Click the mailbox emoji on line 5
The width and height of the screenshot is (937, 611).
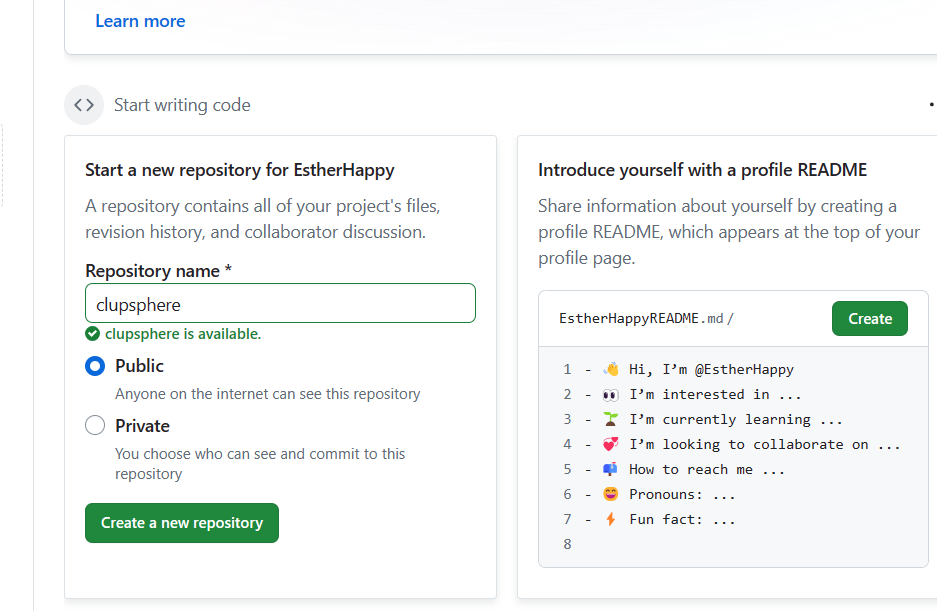[x=611, y=470]
